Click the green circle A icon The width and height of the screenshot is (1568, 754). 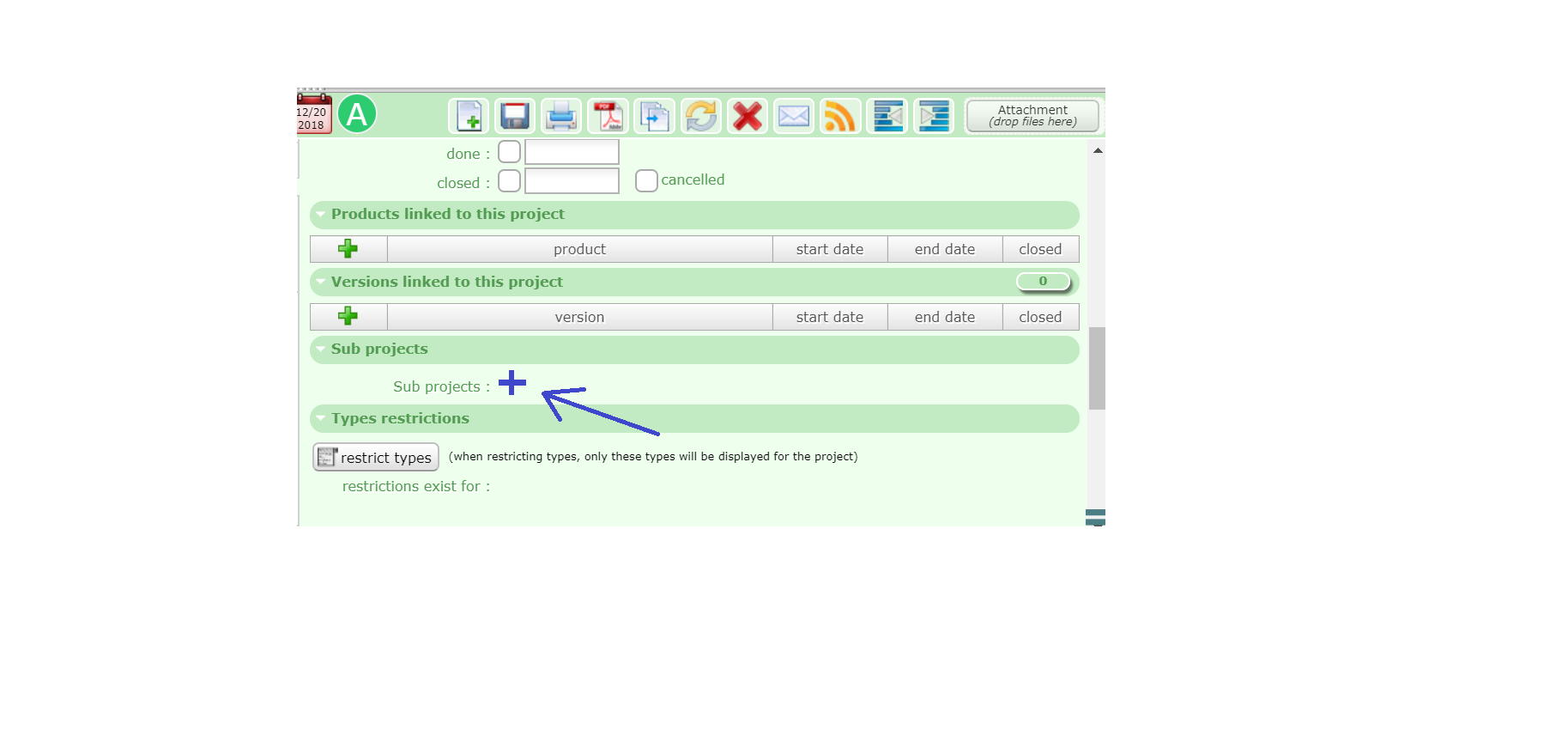357,114
